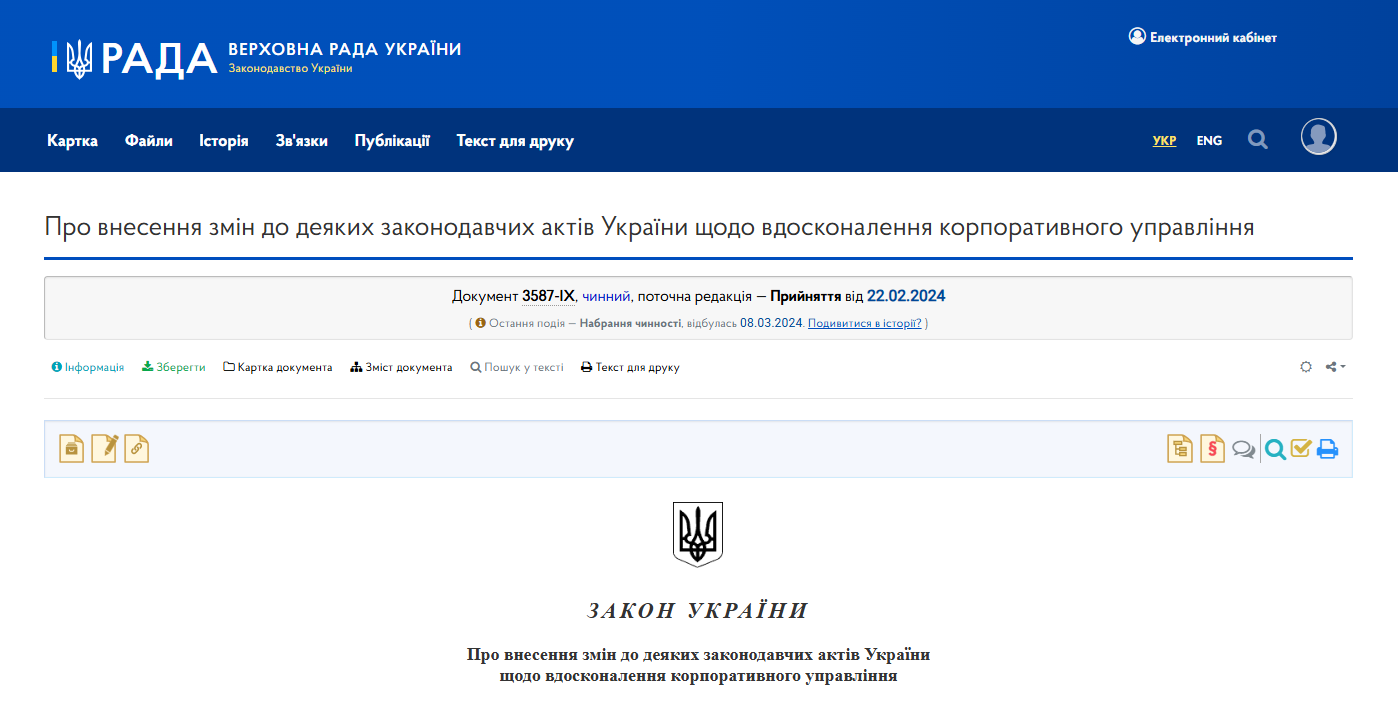This screenshot has height=713, width=1398.
Task: Open the document card (archive) icon
Action: (x=71, y=448)
